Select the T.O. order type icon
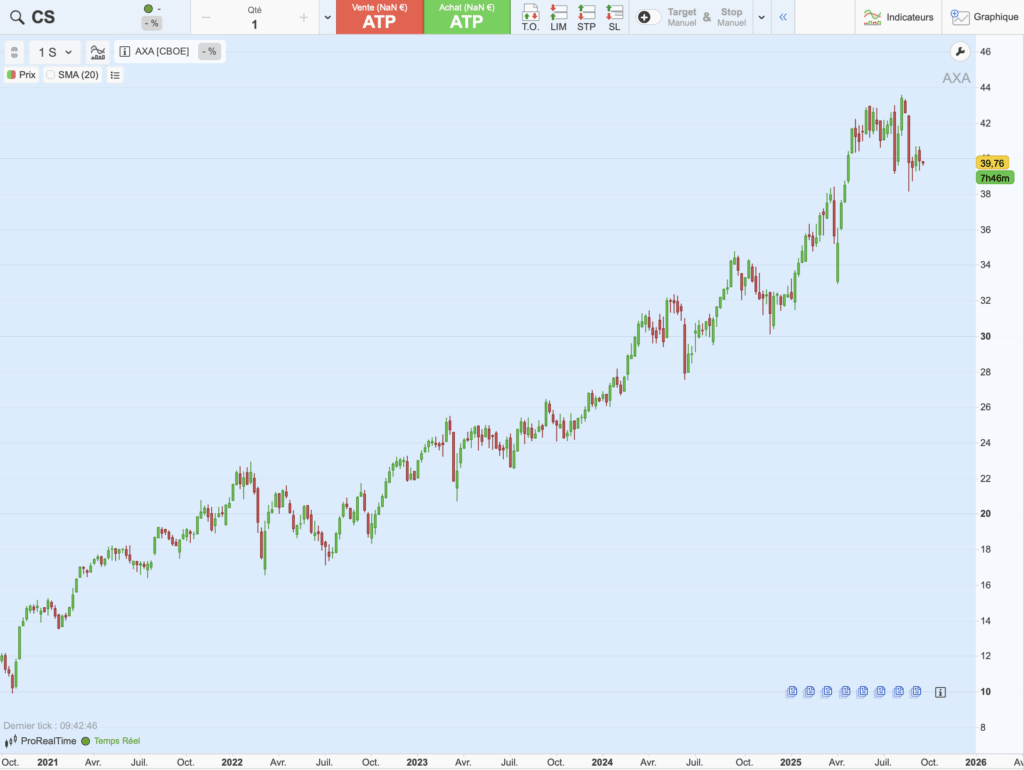 pos(531,17)
